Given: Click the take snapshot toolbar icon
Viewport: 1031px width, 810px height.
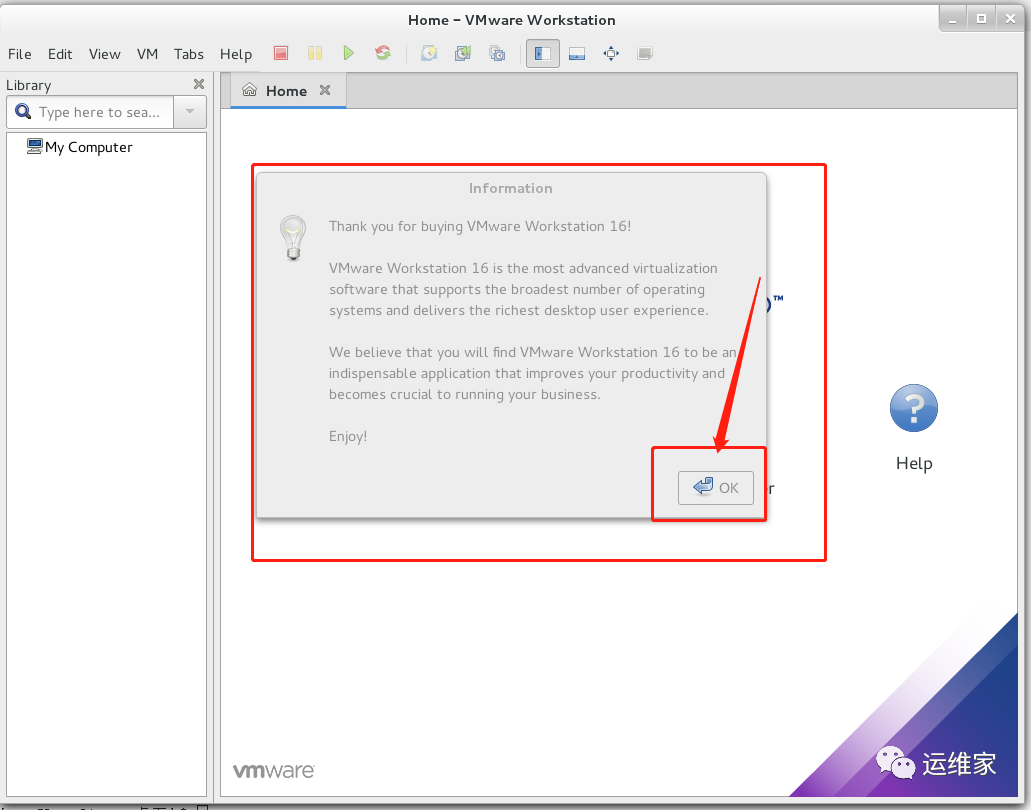Looking at the screenshot, I should click(x=429, y=53).
